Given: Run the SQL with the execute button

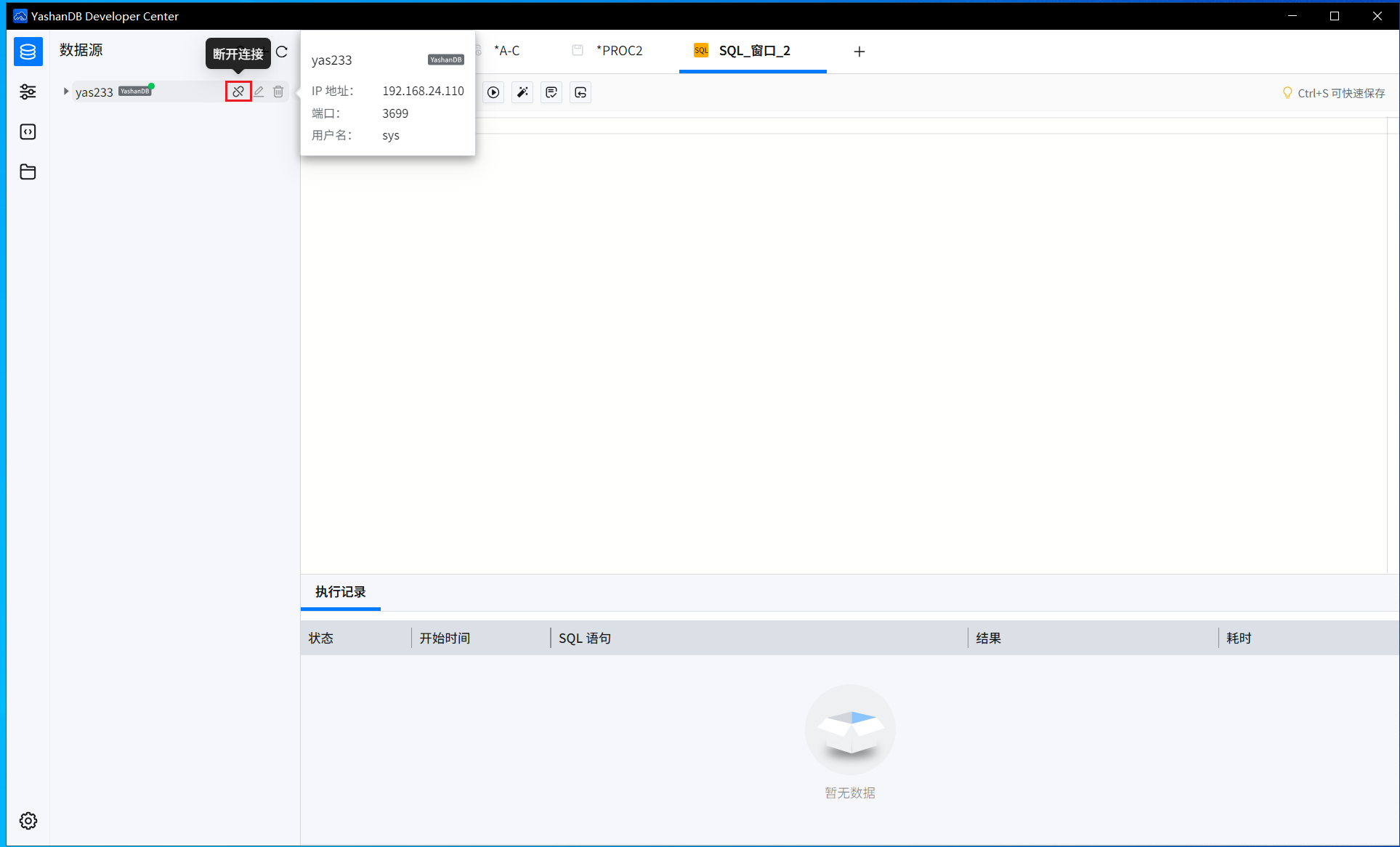Looking at the screenshot, I should [x=493, y=92].
